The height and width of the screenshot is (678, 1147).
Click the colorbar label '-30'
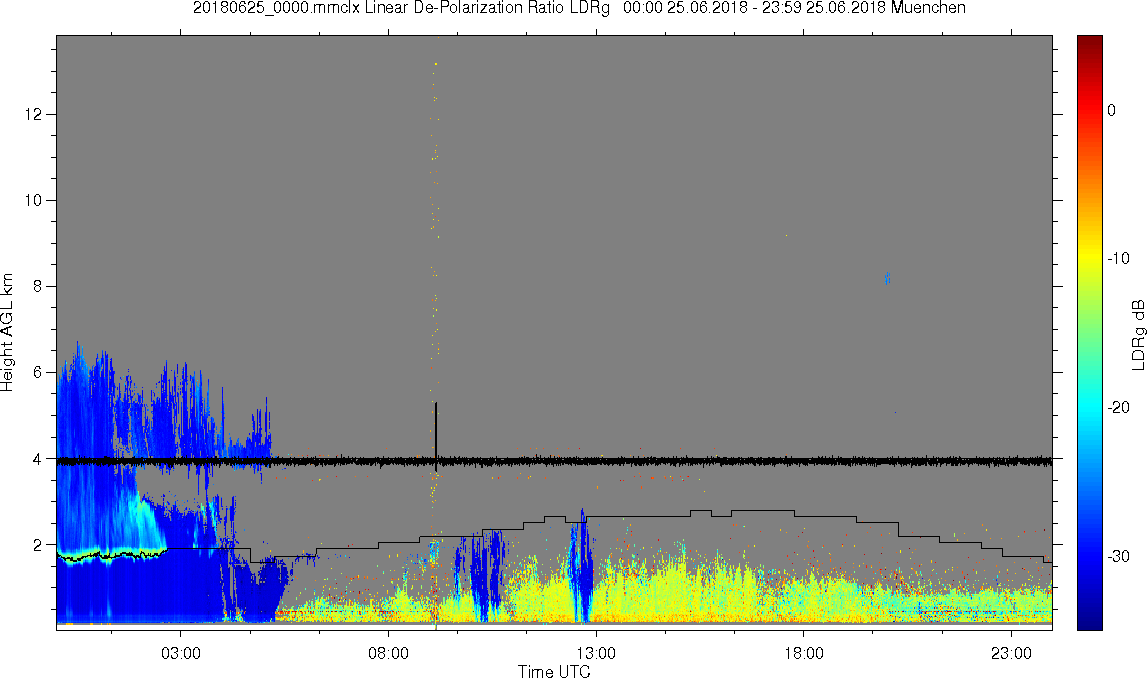(x=1117, y=557)
